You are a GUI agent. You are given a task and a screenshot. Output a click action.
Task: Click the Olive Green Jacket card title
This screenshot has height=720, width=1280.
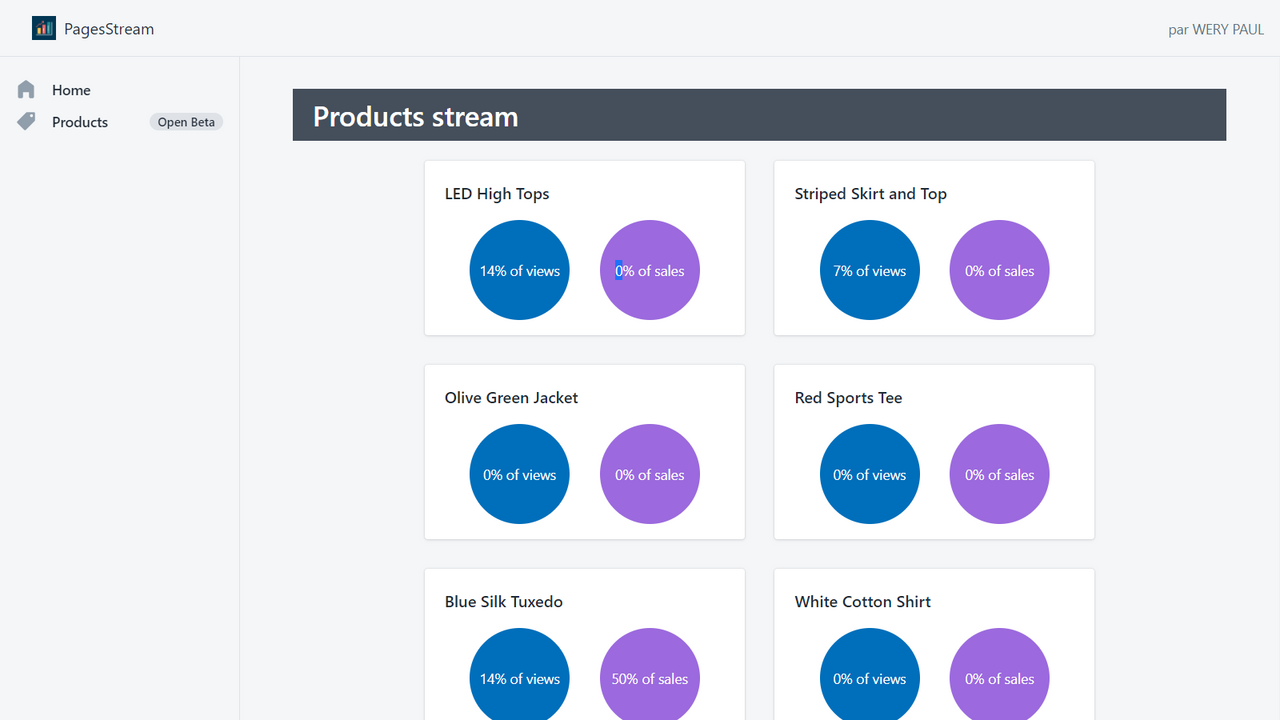tap(511, 398)
